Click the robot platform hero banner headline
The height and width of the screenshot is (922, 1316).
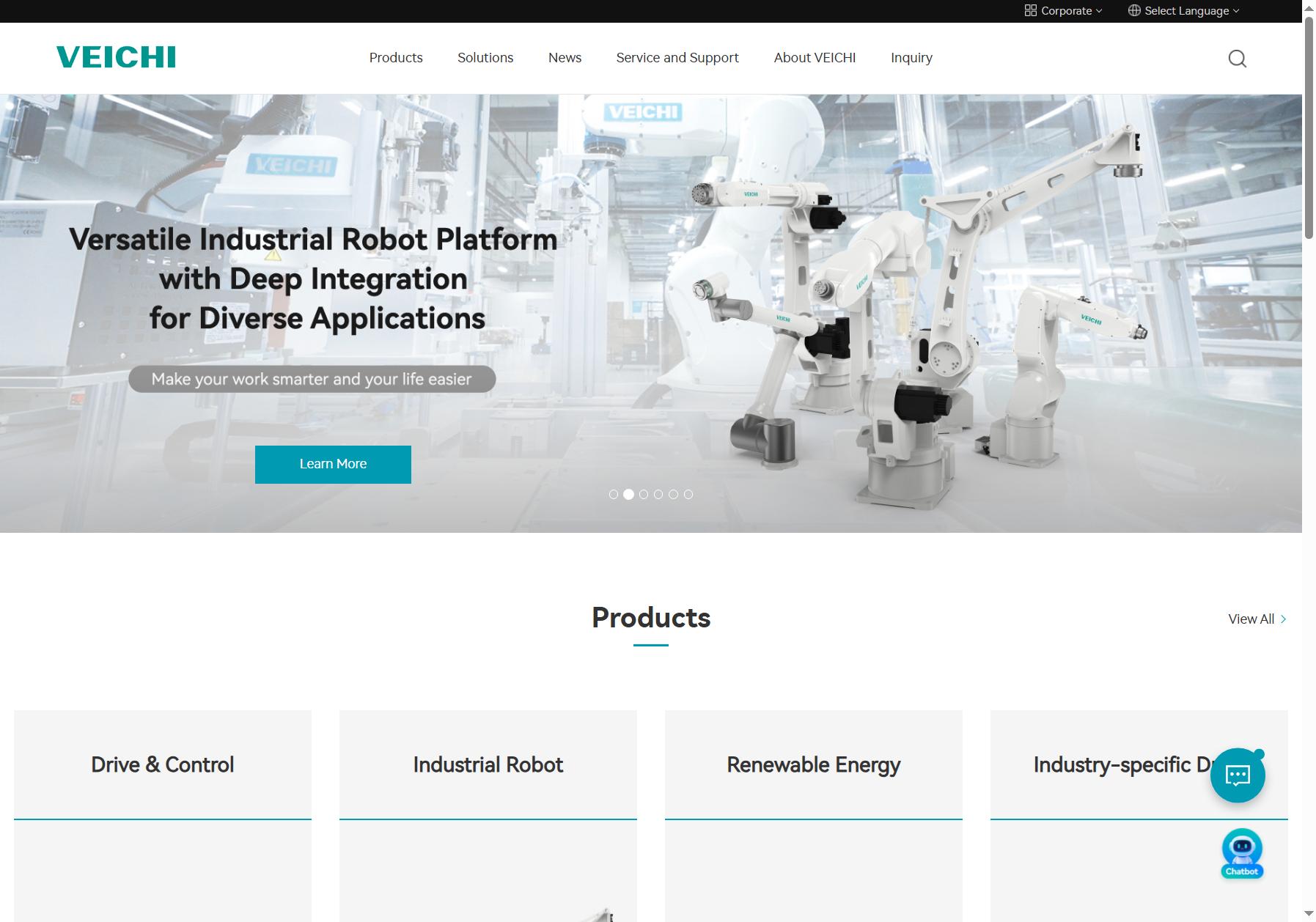point(314,279)
